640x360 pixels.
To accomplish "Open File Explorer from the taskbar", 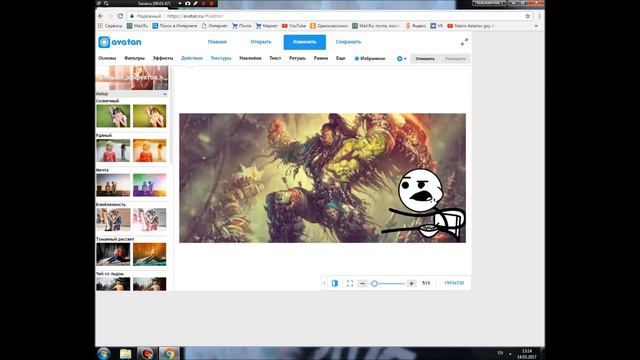I will coord(125,353).
